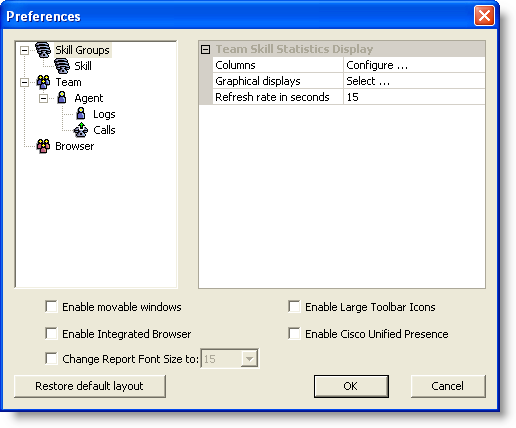516x428 pixels.
Task: Collapse Team Skill Statistics Display section
Action: click(206, 50)
